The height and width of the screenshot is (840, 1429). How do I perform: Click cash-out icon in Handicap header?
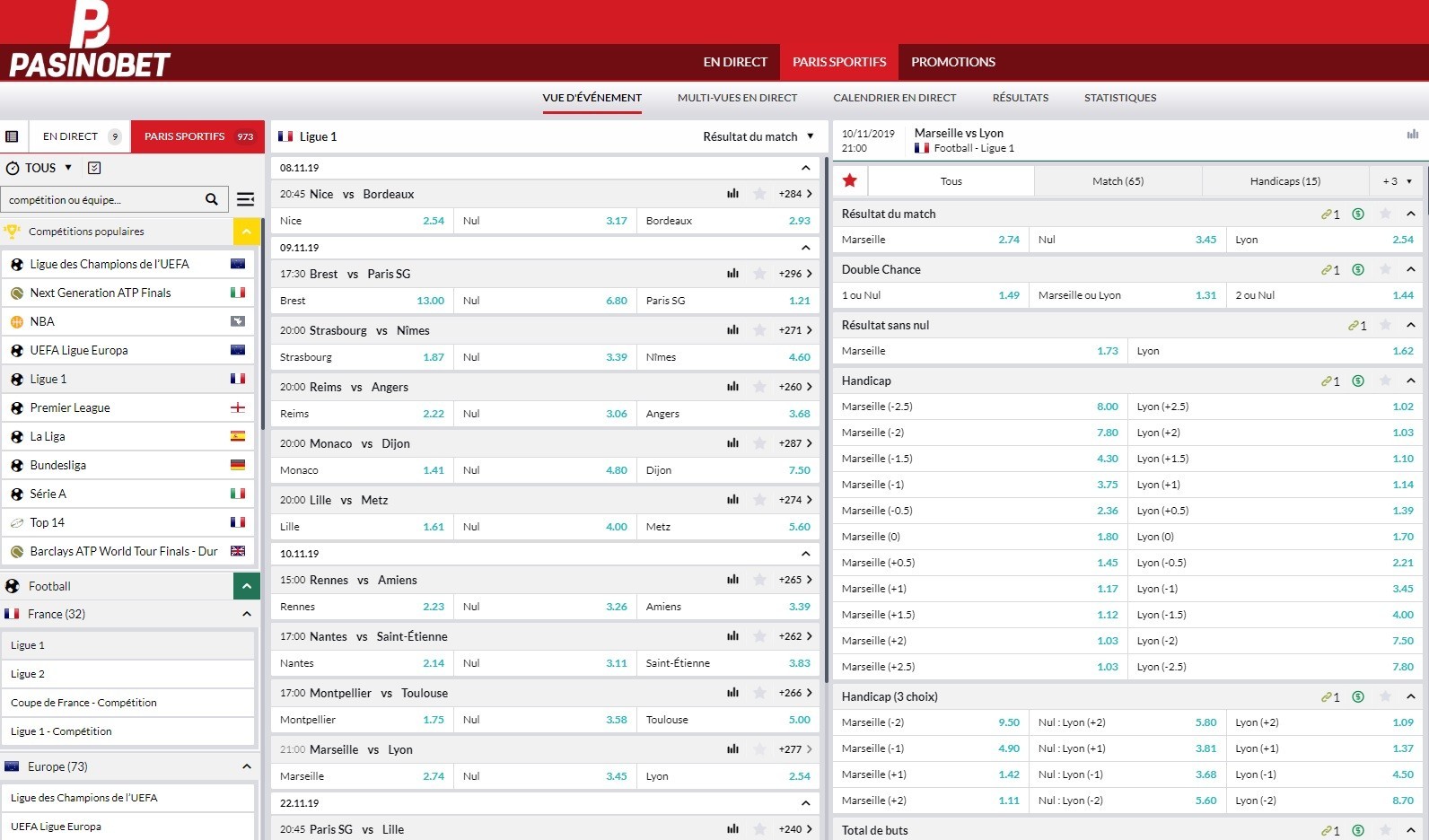[1358, 381]
